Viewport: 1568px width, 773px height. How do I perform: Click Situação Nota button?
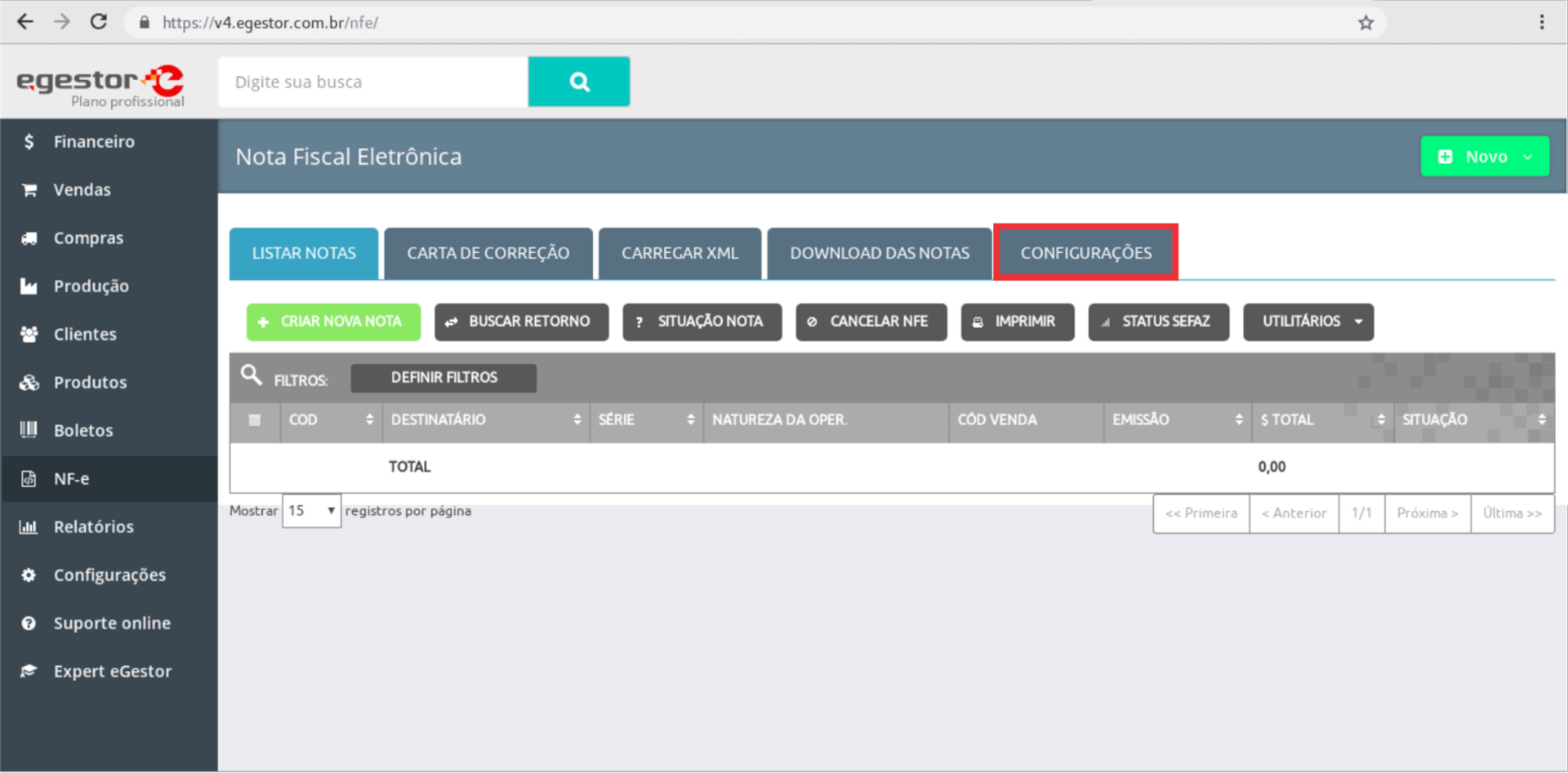coord(702,322)
